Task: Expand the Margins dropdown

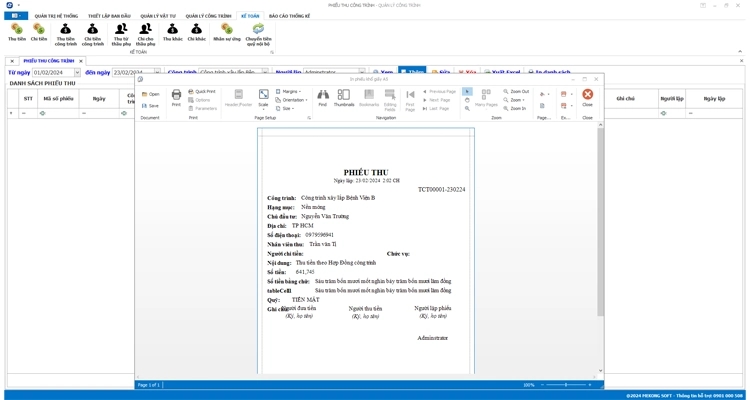Action: tap(291, 91)
